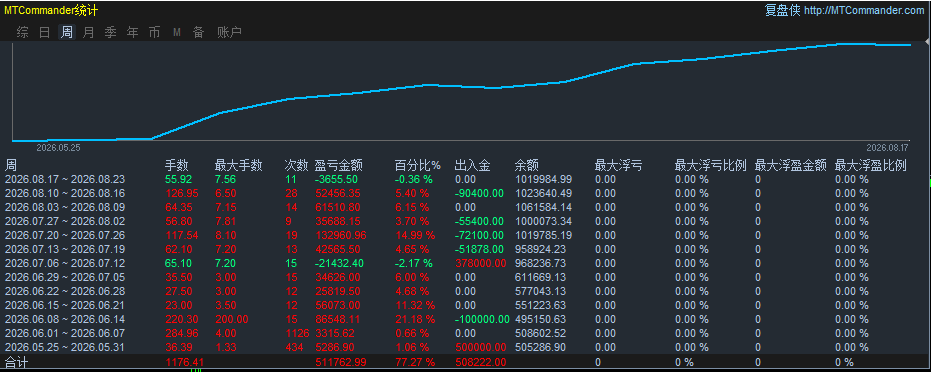Click the deposit value 378000.00
The width and height of the screenshot is (931, 372).
point(481,263)
